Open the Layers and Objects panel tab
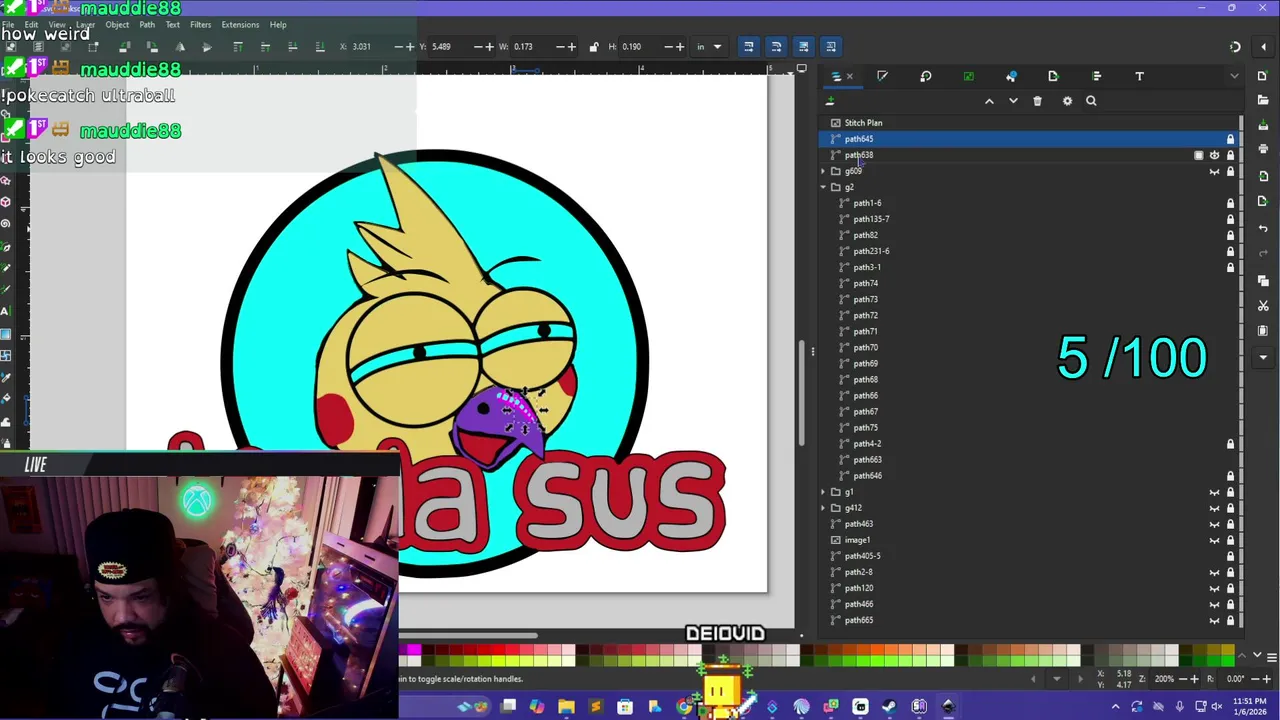 837,76
